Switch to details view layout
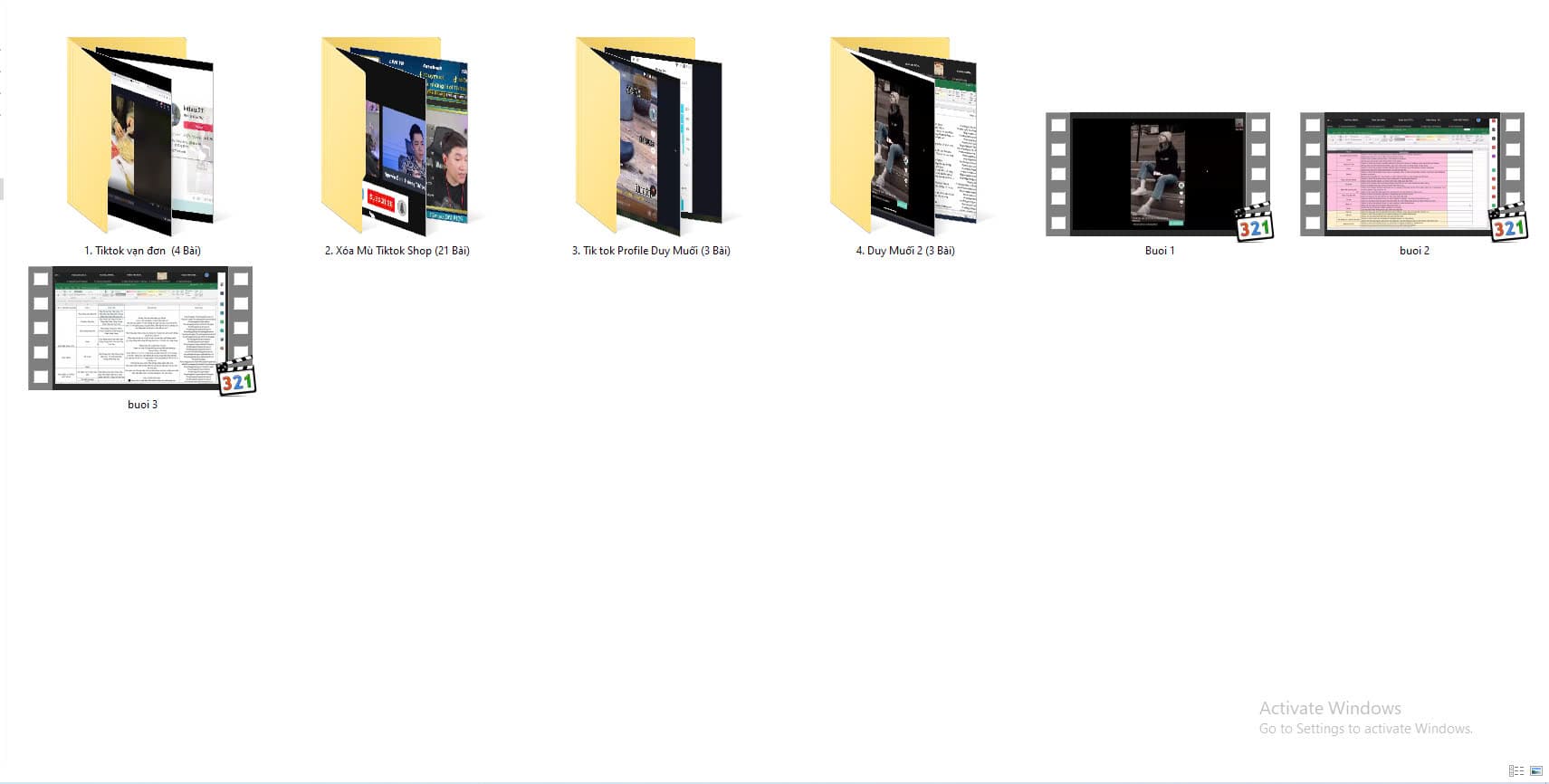 1516,770
